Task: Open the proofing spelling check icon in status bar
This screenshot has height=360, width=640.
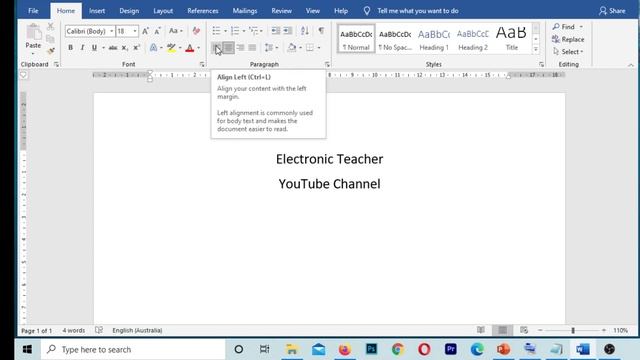Action: click(x=99, y=330)
